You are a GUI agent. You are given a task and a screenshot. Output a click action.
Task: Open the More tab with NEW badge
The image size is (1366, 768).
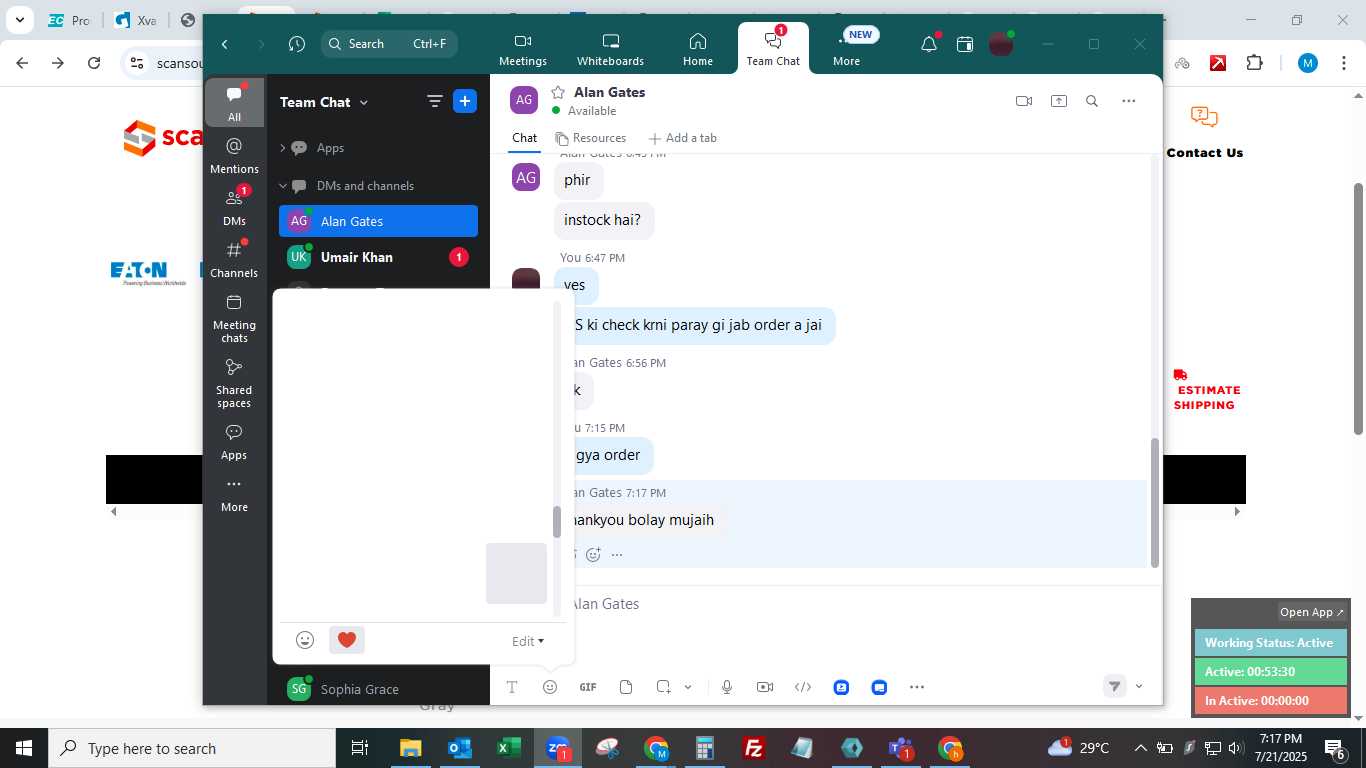coord(847,49)
